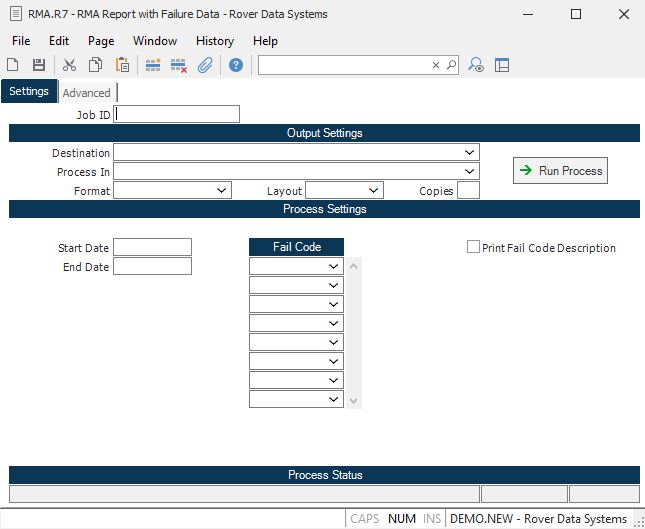
Task: Open the History menu
Action: (x=215, y=41)
